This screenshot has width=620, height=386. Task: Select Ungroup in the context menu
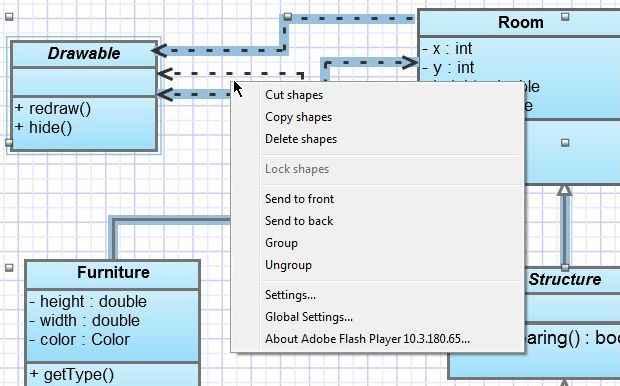coord(288,265)
